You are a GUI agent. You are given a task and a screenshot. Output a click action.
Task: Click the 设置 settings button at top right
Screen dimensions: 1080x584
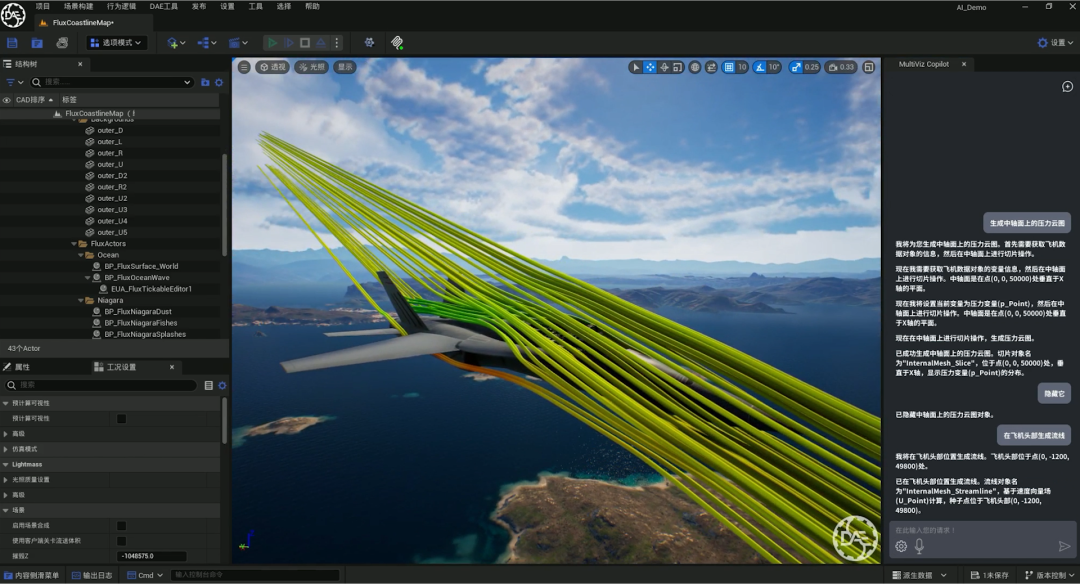tap(1055, 43)
